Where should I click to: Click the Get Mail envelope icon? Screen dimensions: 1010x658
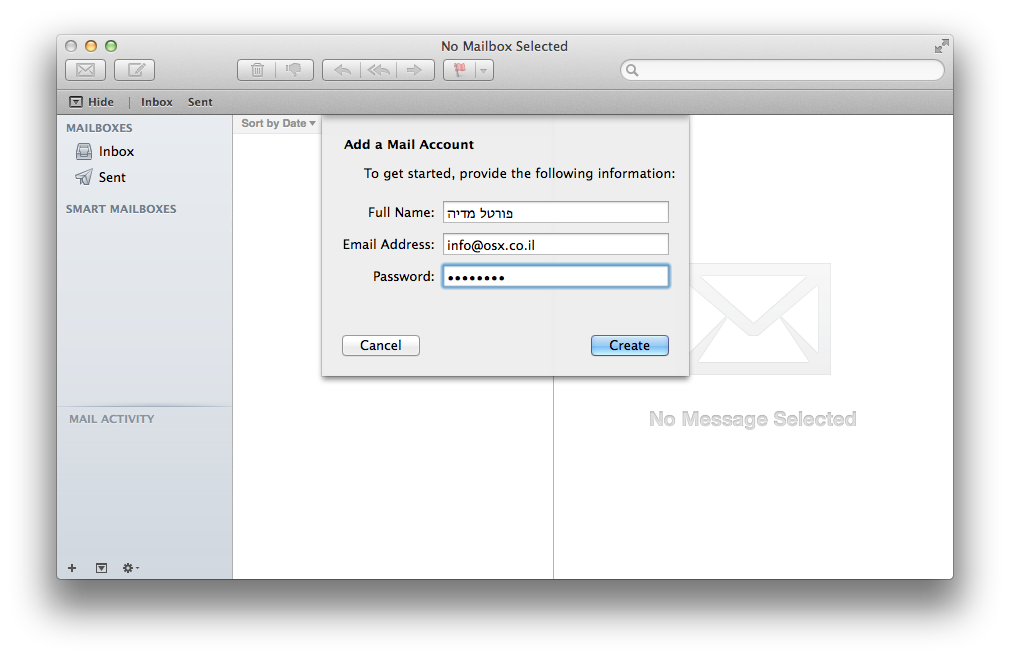coord(86,70)
